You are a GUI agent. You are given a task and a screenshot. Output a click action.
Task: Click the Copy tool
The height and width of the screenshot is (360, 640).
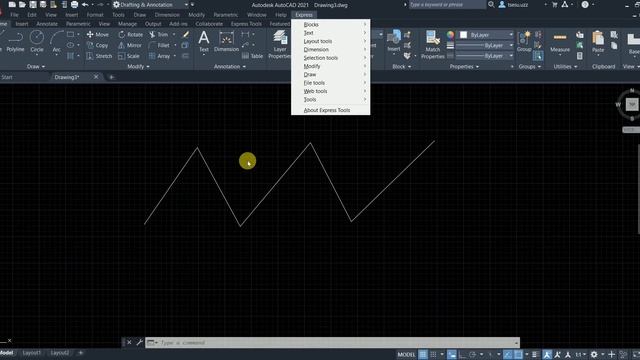point(98,45)
